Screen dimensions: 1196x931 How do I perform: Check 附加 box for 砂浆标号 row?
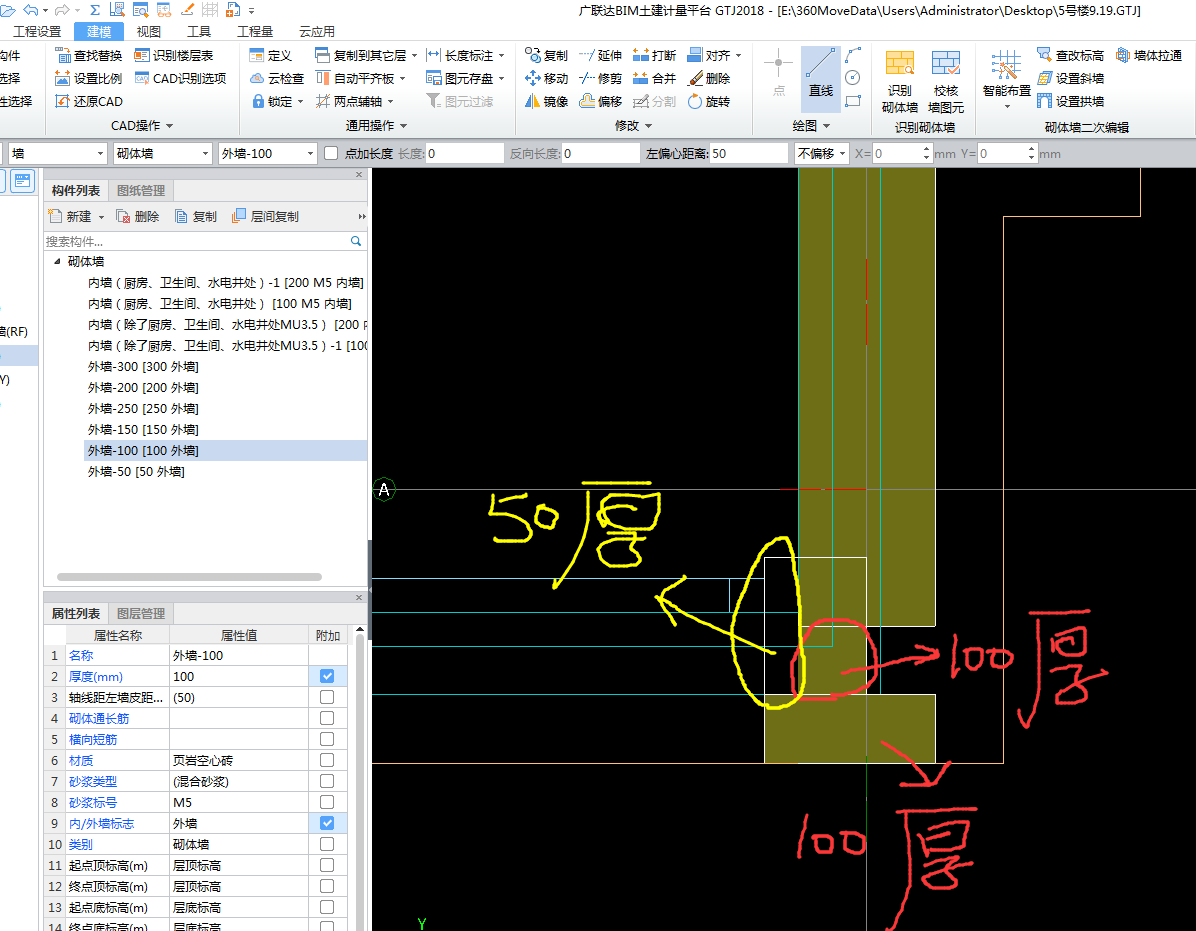[327, 802]
